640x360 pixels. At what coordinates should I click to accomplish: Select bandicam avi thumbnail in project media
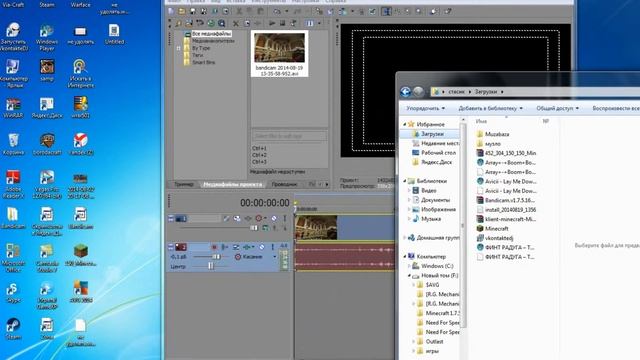[280, 54]
